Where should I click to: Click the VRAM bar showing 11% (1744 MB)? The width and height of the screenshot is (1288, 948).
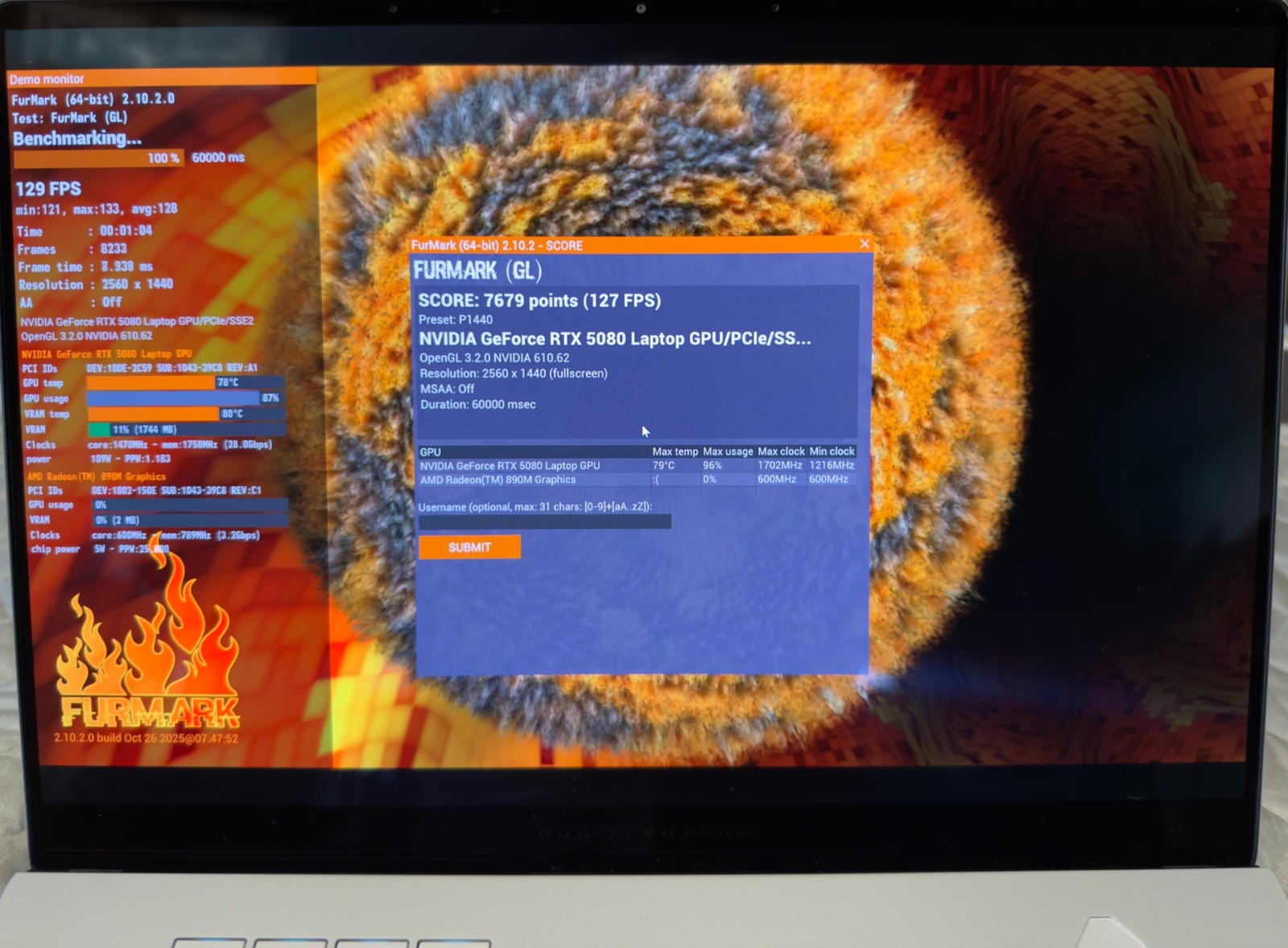pyautogui.click(x=186, y=429)
